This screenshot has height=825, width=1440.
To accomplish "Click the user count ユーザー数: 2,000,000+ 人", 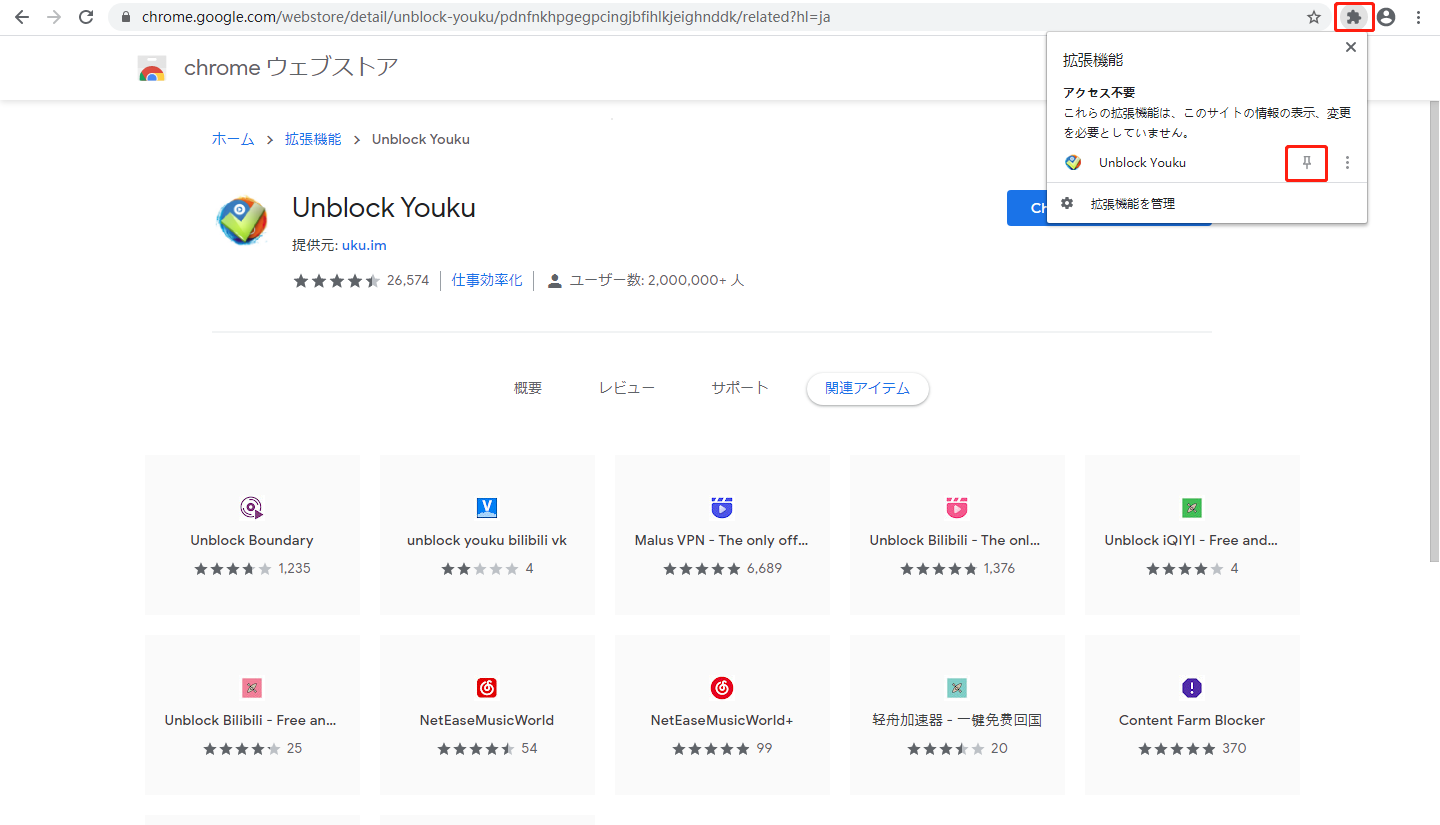I will [x=646, y=281].
